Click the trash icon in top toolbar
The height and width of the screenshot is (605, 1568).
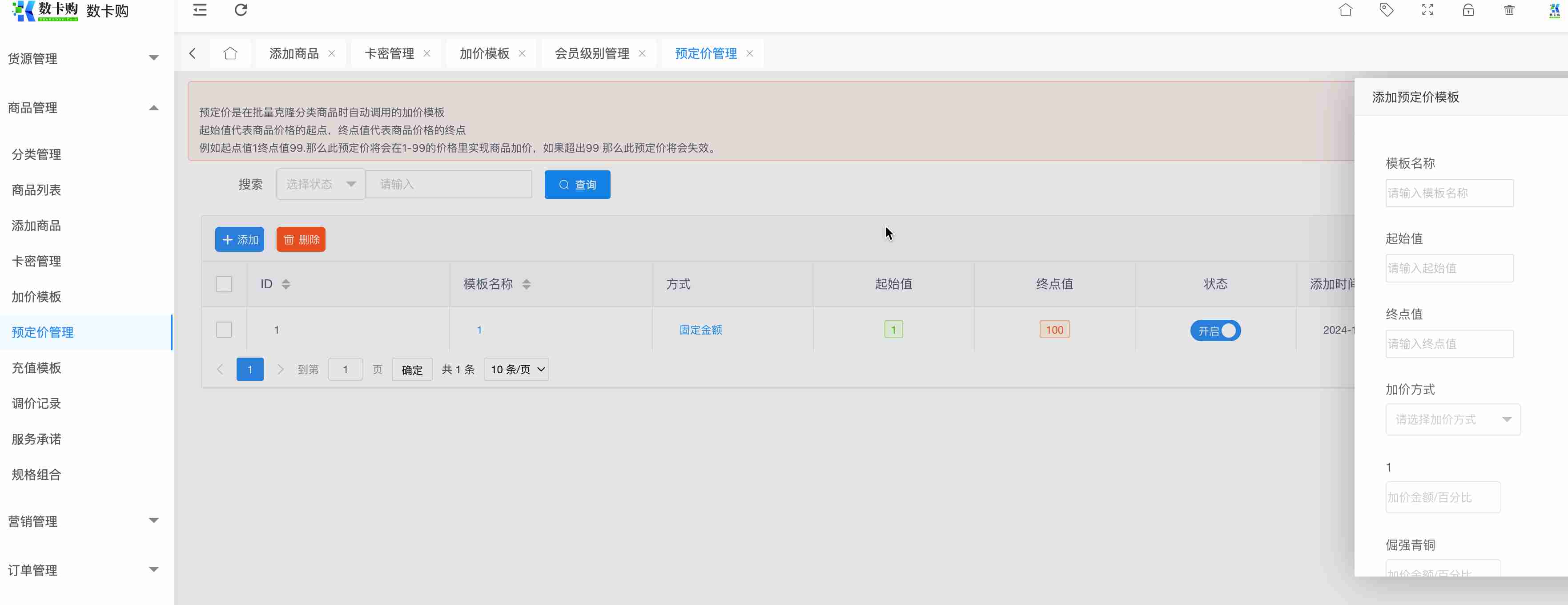[x=1509, y=10]
